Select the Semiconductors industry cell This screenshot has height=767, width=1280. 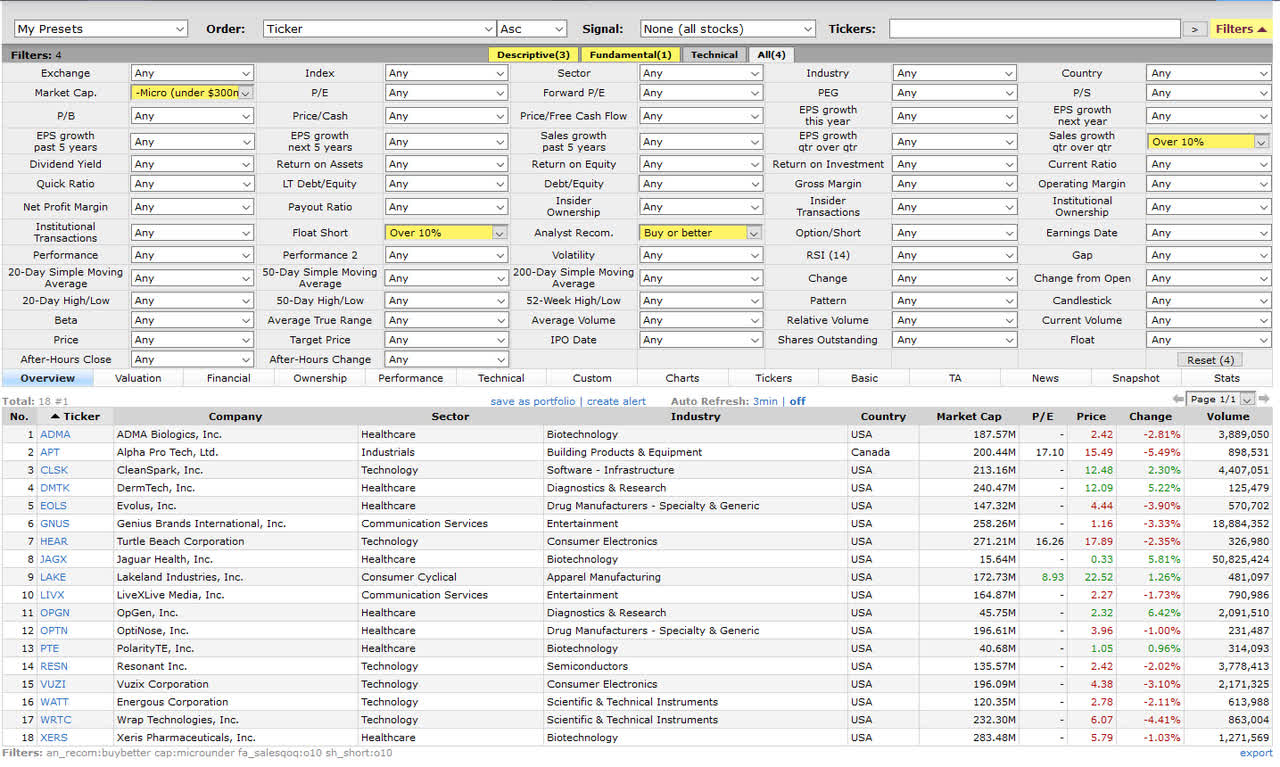[x=696, y=666]
